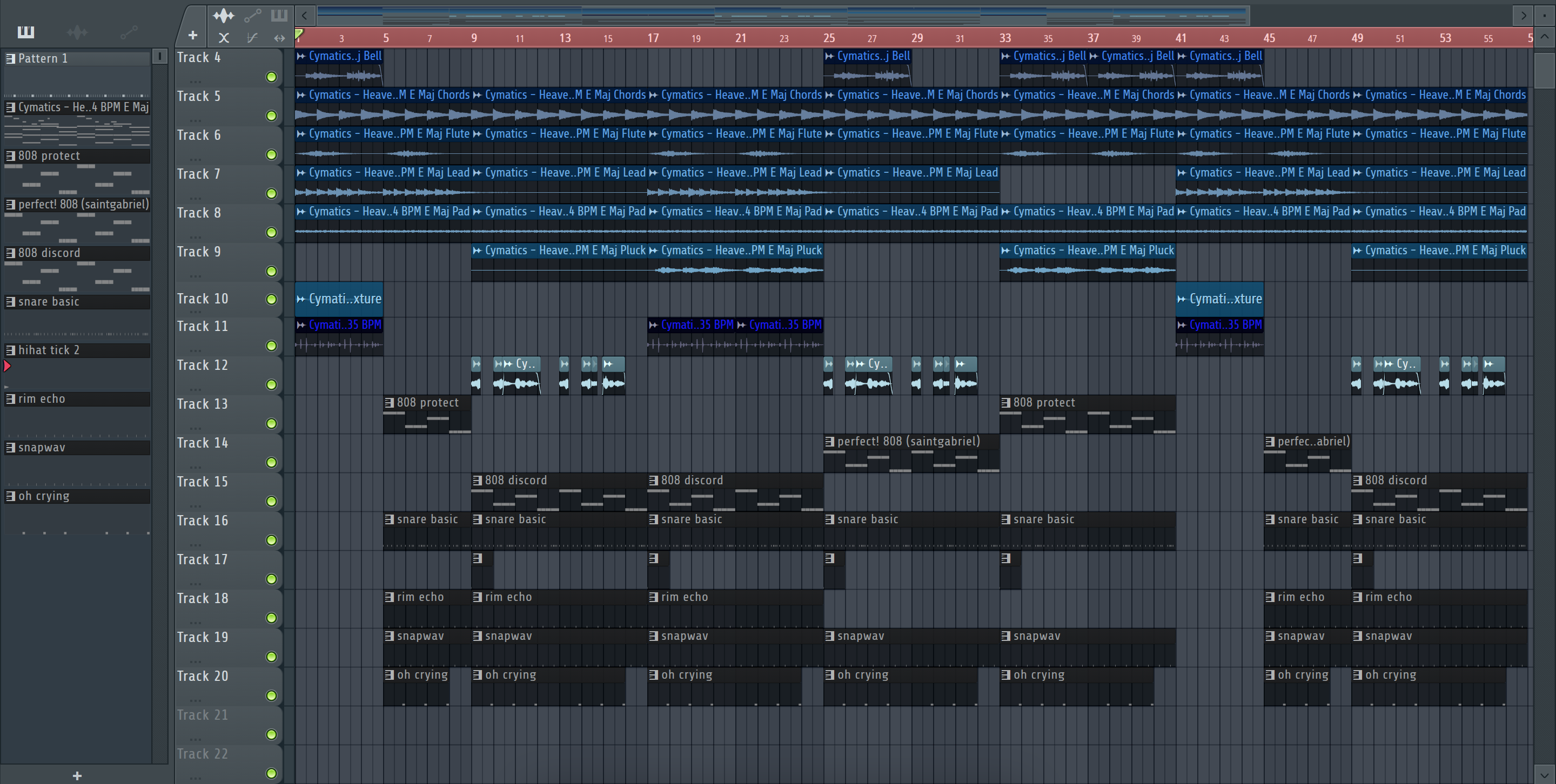This screenshot has height=784, width=1556.
Task: Add new pattern with the picker's bottom plus
Action: tap(77, 775)
